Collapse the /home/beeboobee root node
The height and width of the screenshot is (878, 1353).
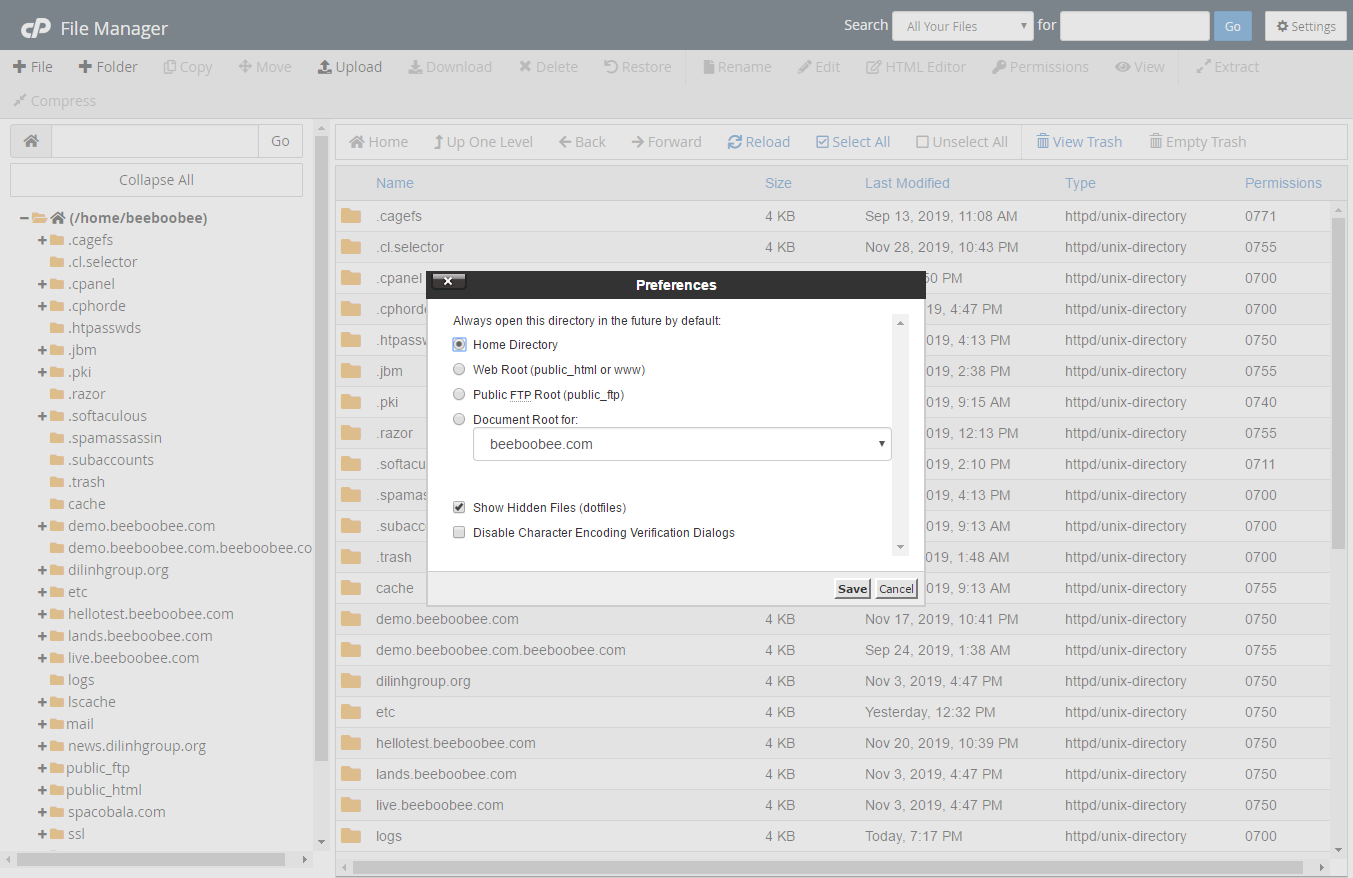tap(24, 218)
